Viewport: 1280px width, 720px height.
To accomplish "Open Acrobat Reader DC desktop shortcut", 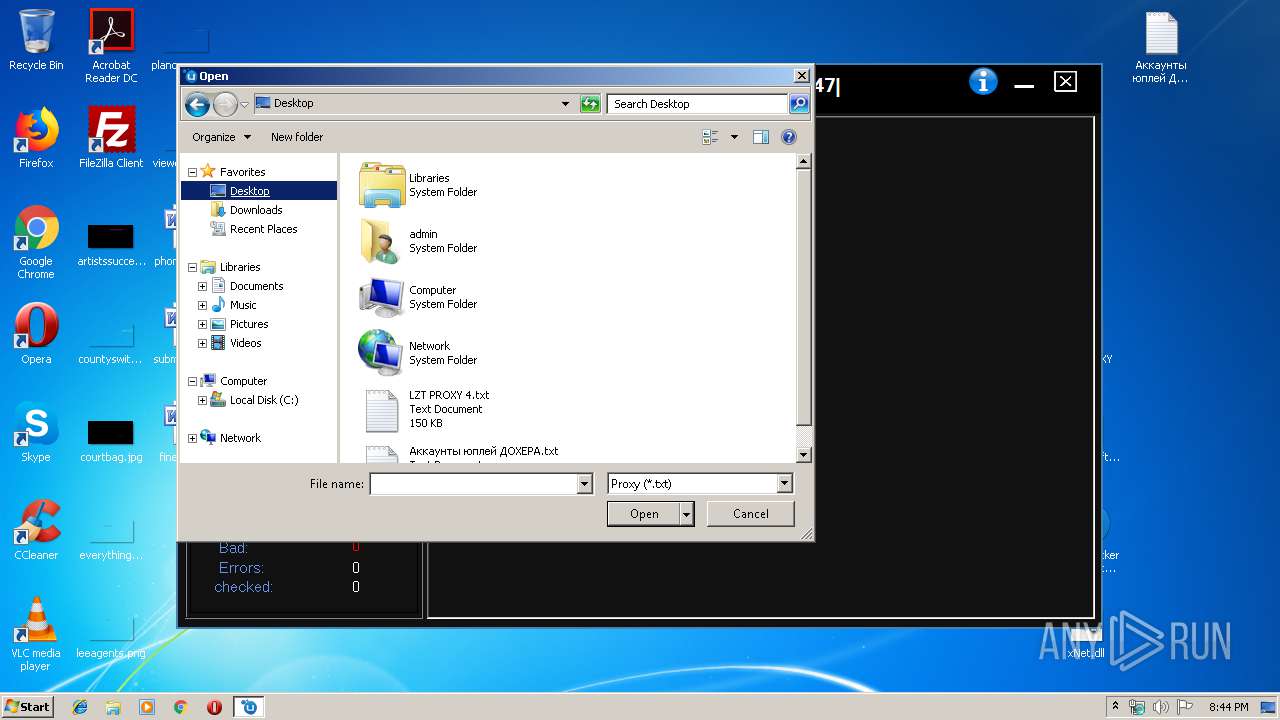I will (x=111, y=46).
